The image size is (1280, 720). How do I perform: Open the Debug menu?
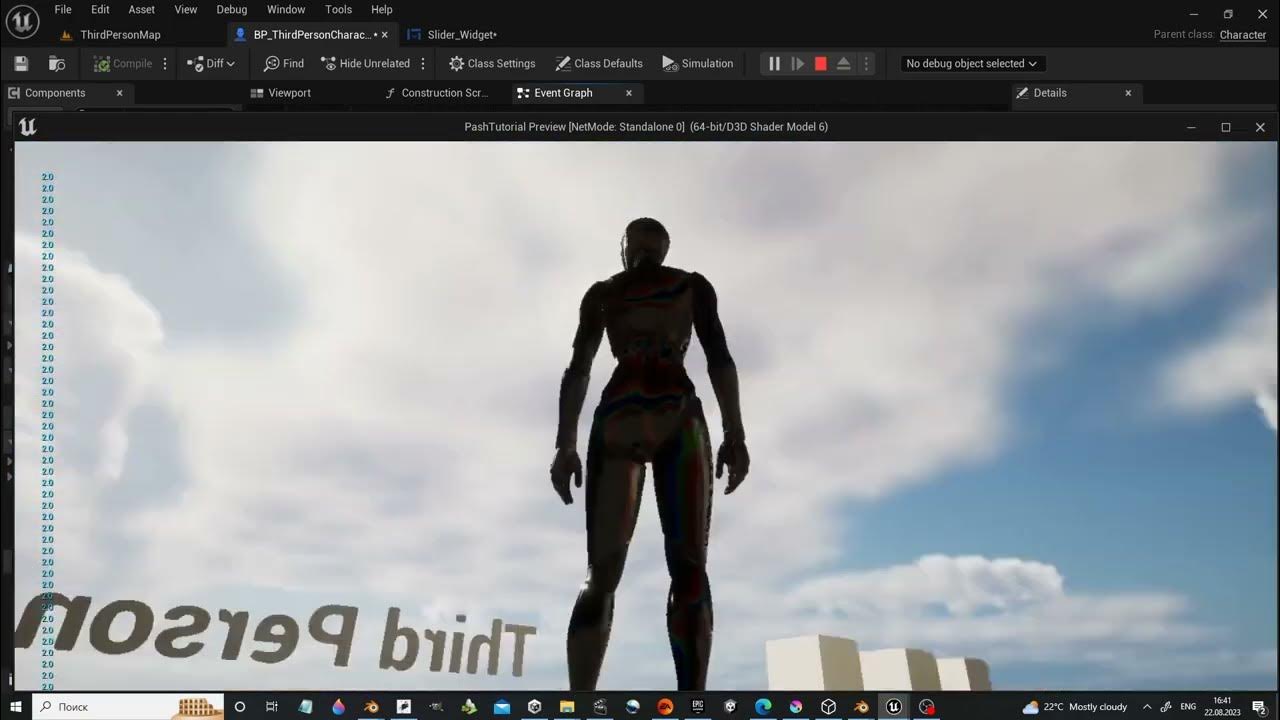(x=232, y=9)
